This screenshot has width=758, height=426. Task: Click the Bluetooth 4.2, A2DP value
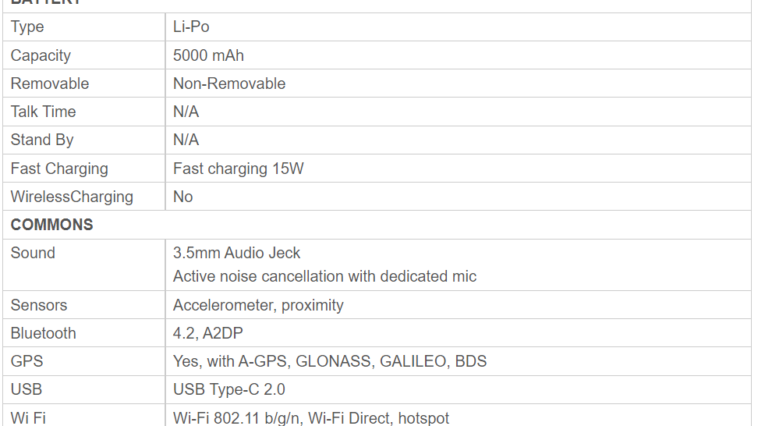point(208,333)
